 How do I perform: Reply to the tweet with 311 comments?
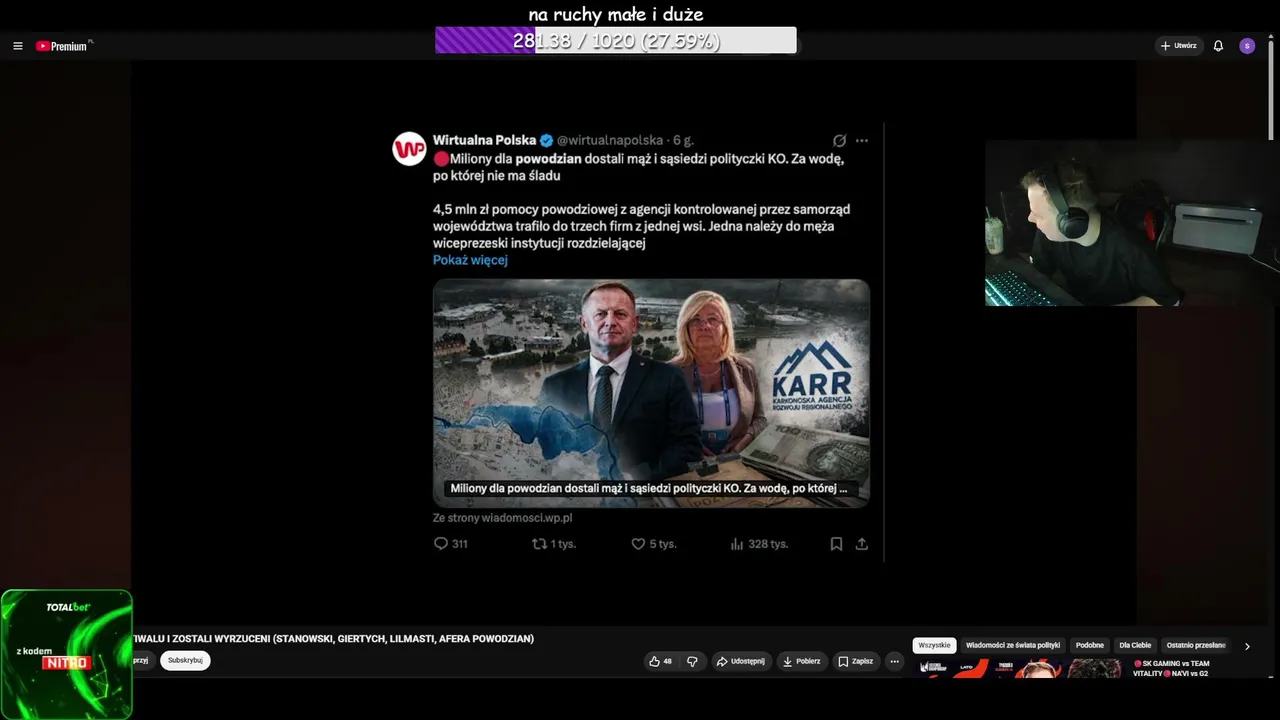[451, 544]
